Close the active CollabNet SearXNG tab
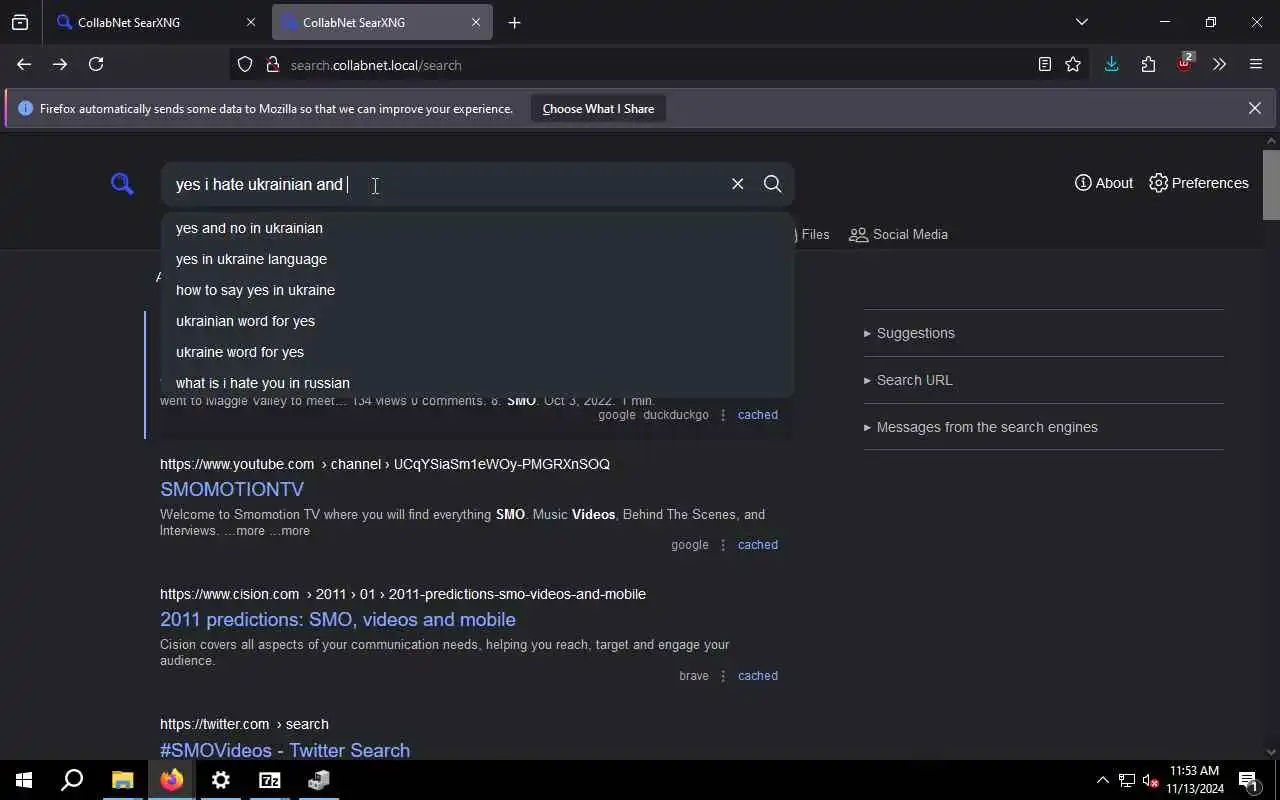Screen dimensions: 1280x800 click(x=475, y=22)
